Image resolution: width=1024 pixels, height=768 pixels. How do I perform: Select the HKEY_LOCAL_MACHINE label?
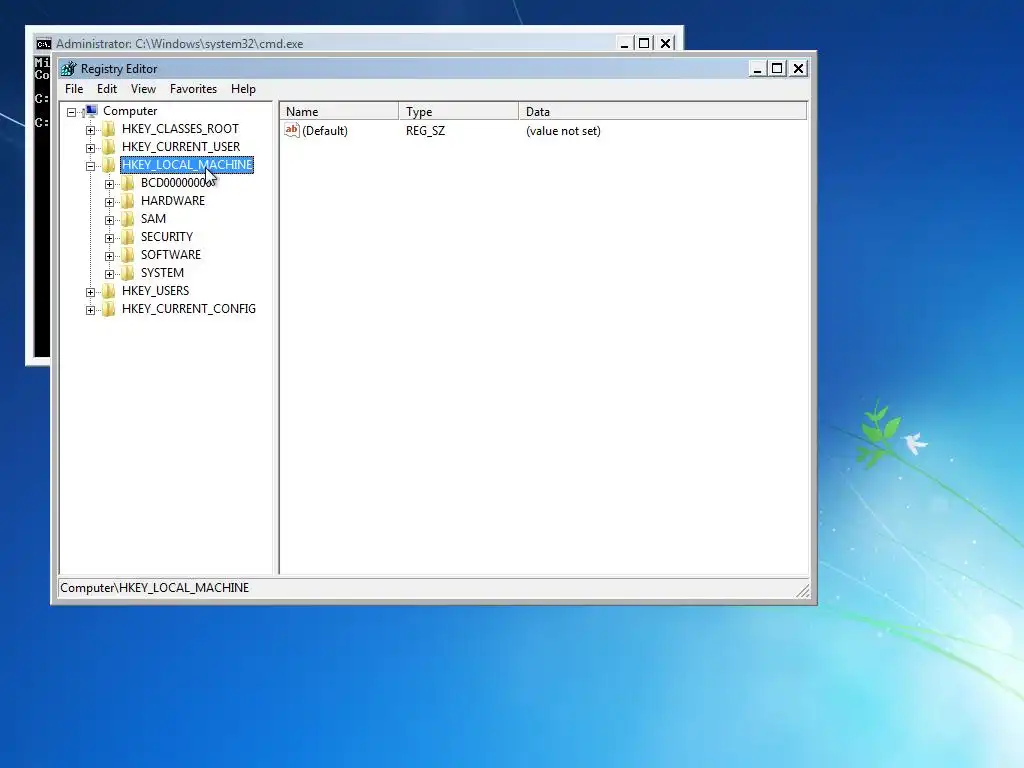pos(187,165)
